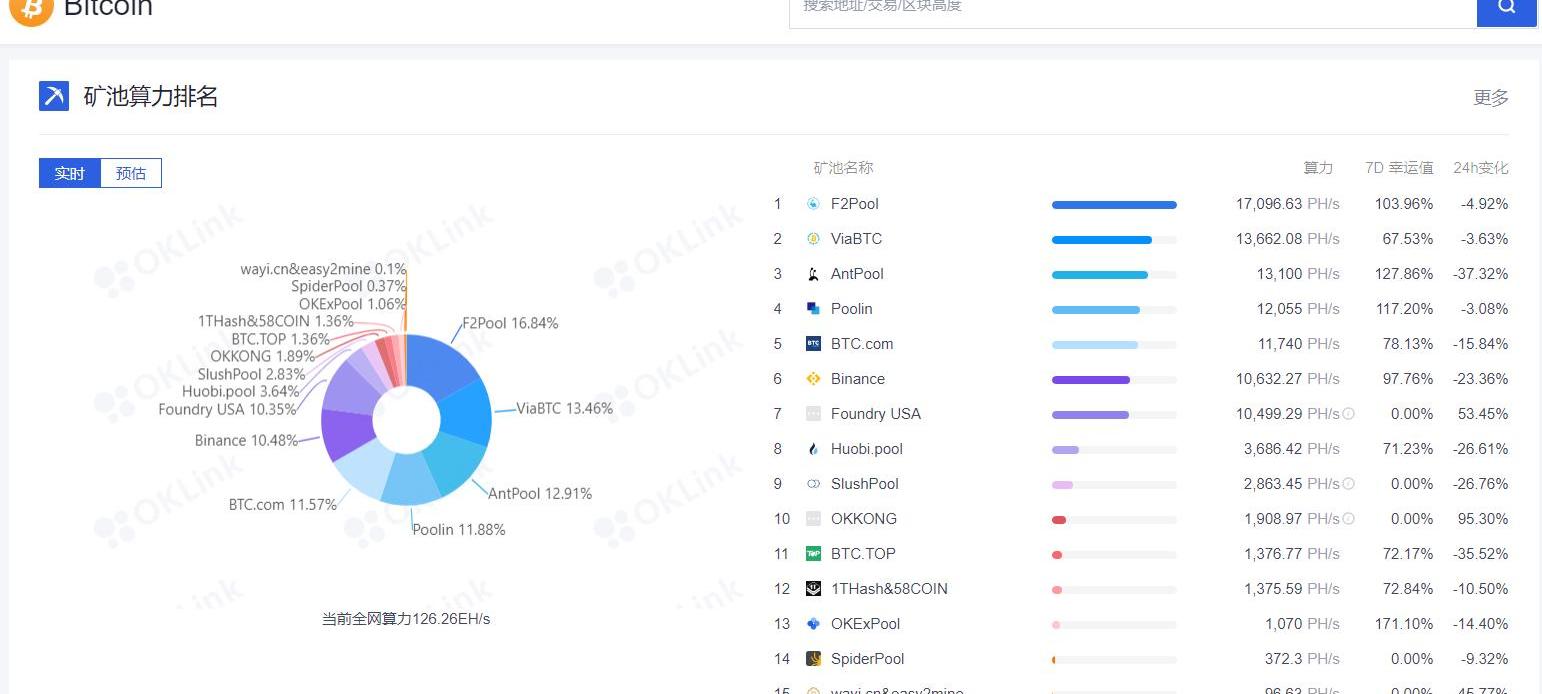The image size is (1542, 694).
Task: Click the 171.10% luck value for OKExPool
Action: (x=1405, y=624)
